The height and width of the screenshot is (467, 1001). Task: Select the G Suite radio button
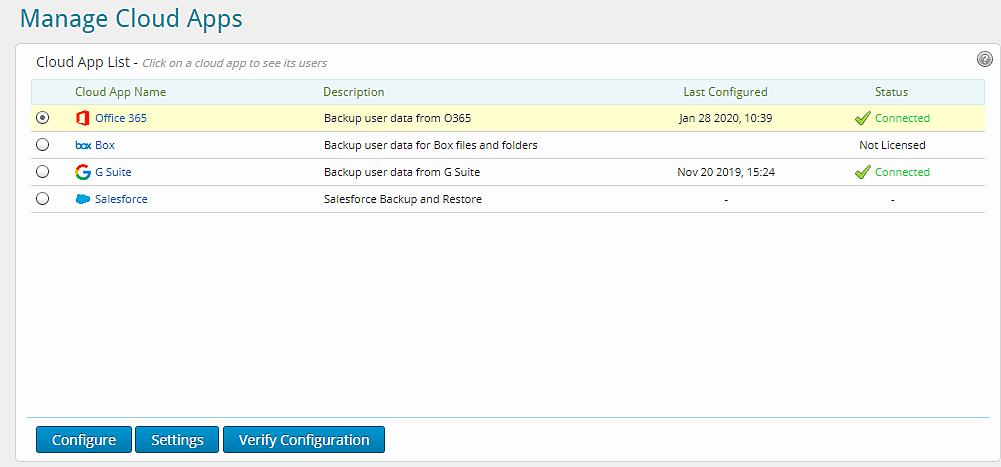(42, 172)
